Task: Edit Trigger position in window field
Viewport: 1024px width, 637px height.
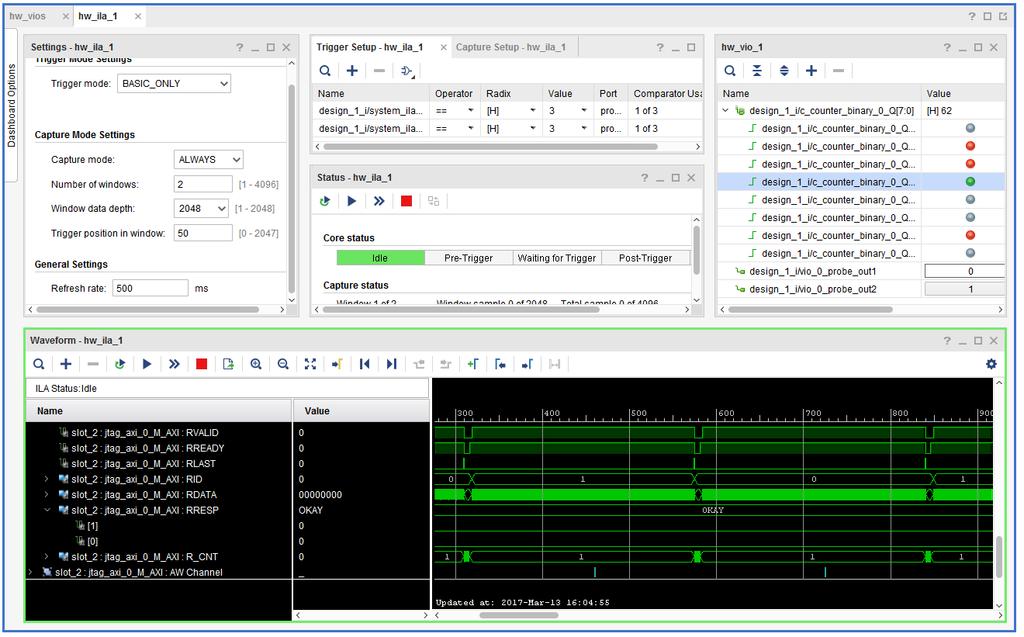Action: pos(203,233)
